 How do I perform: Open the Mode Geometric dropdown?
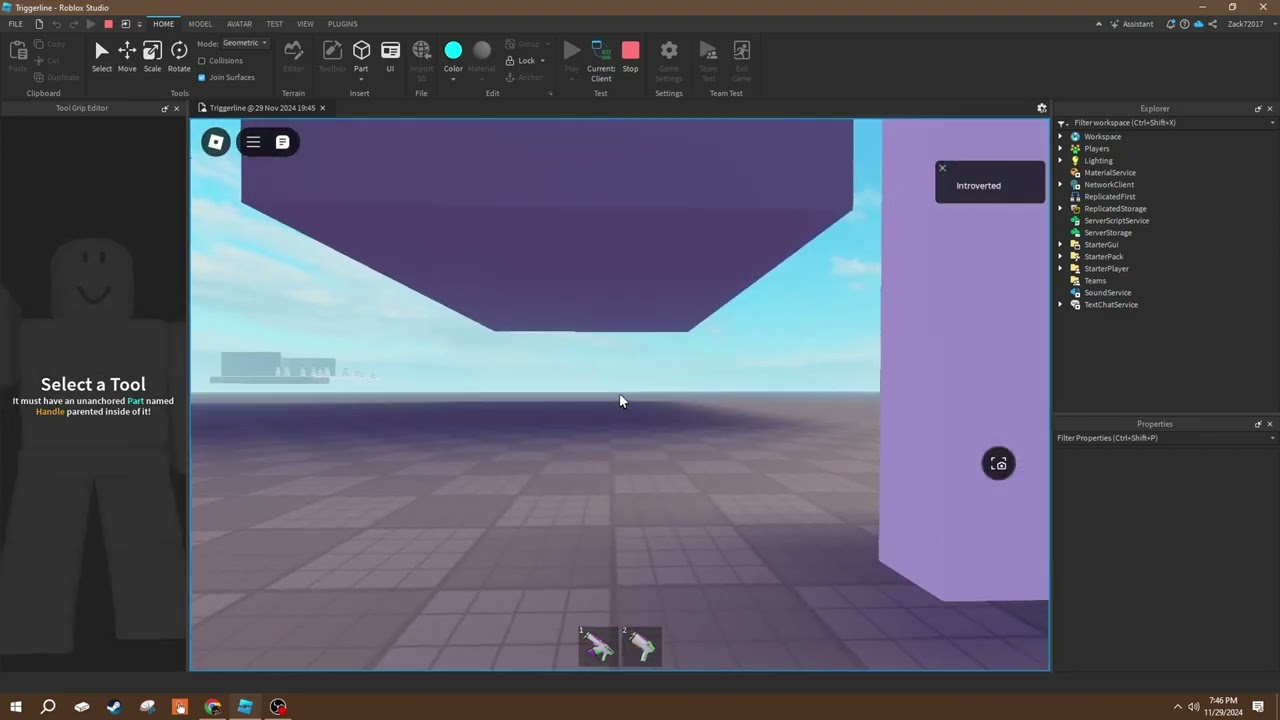(x=245, y=43)
